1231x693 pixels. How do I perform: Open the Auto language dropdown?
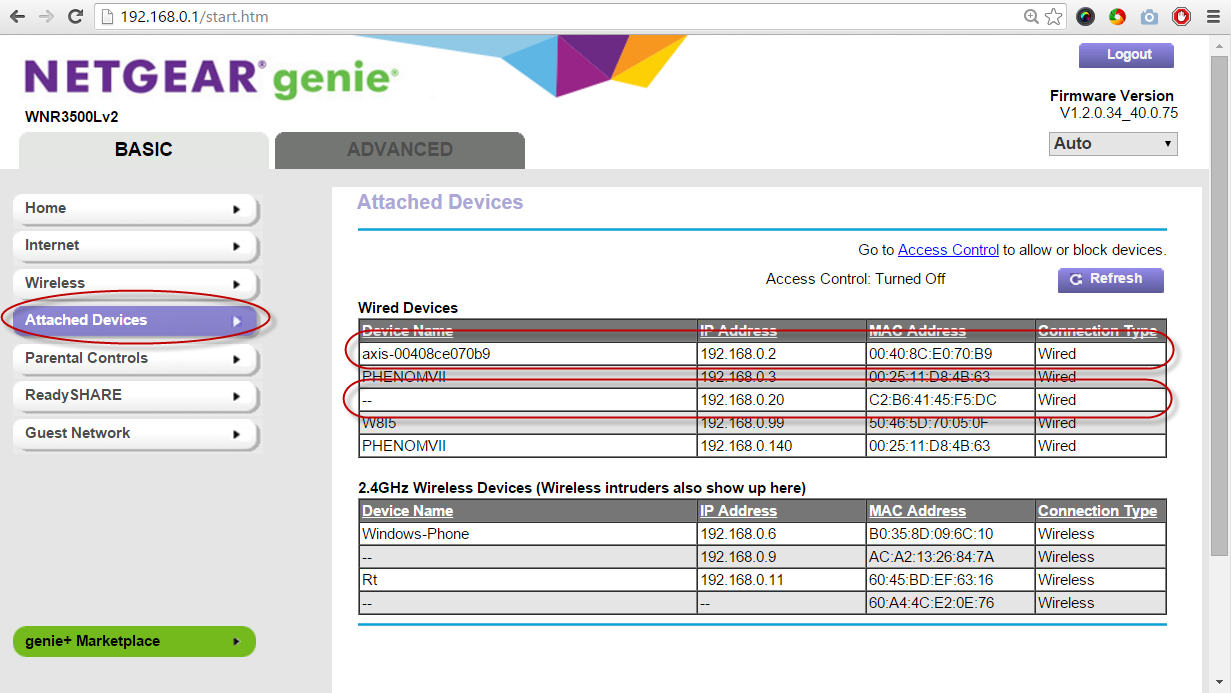coord(1113,144)
